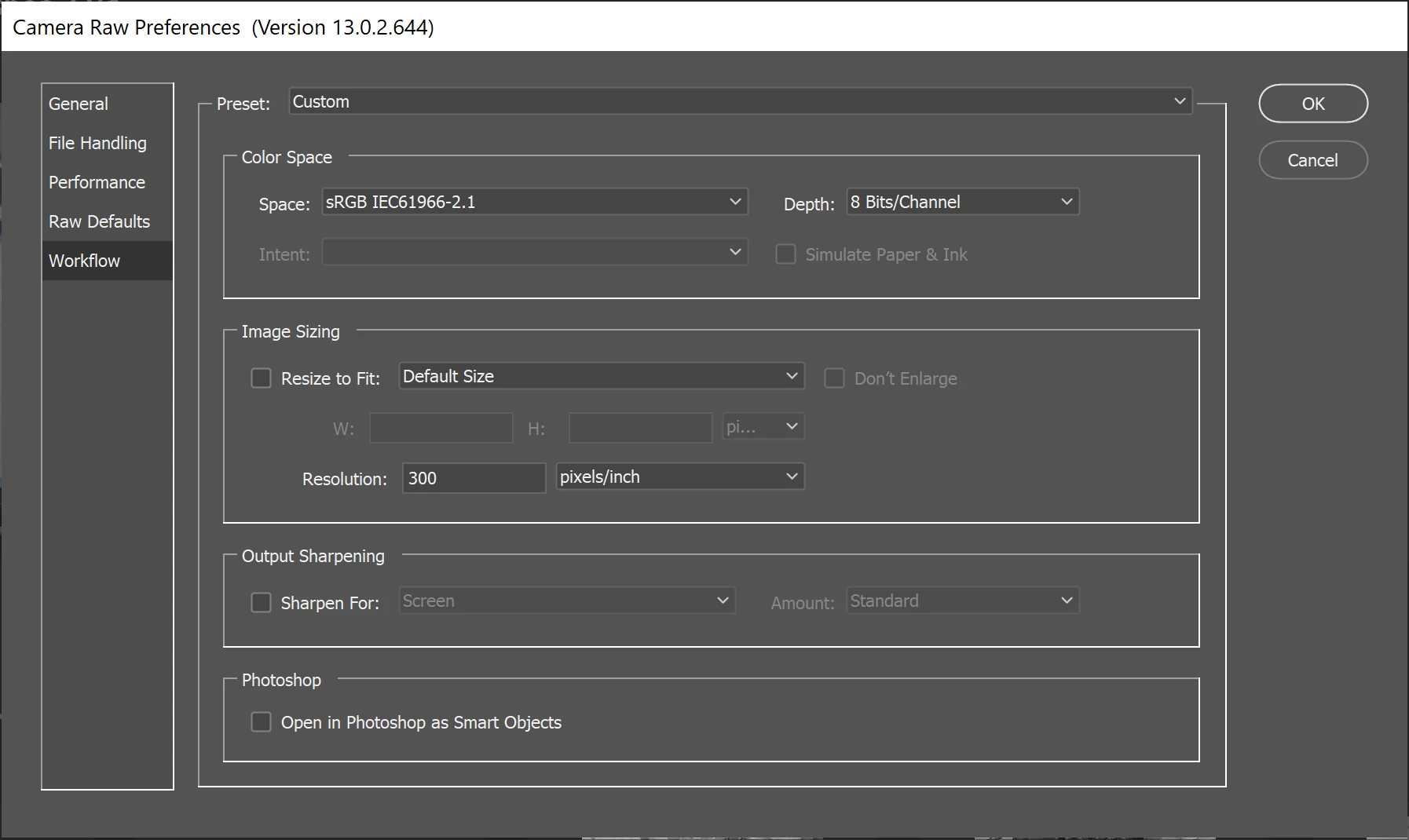The image size is (1409, 840).
Task: Open the pixels/inch resolution units dropdown
Action: click(680, 477)
